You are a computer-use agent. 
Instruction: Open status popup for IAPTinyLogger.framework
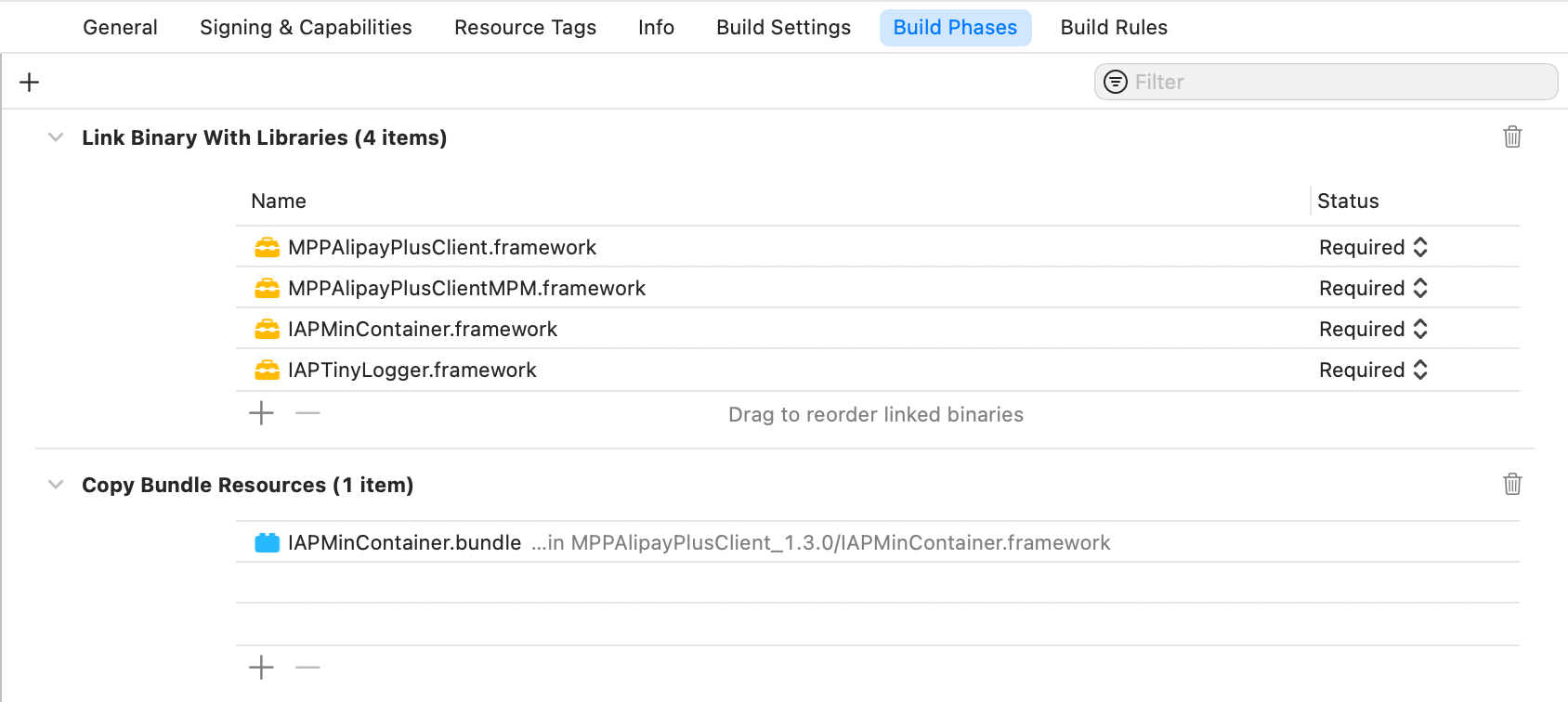(1373, 370)
